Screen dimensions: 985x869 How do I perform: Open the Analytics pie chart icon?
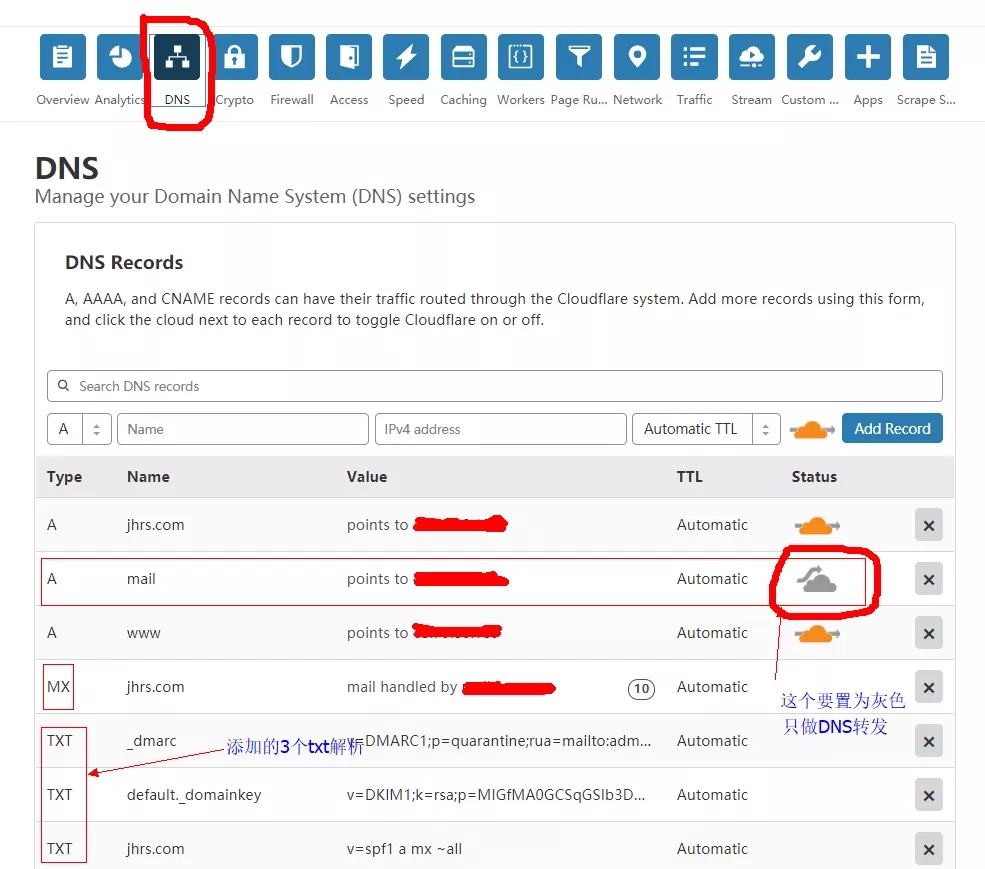[x=120, y=57]
